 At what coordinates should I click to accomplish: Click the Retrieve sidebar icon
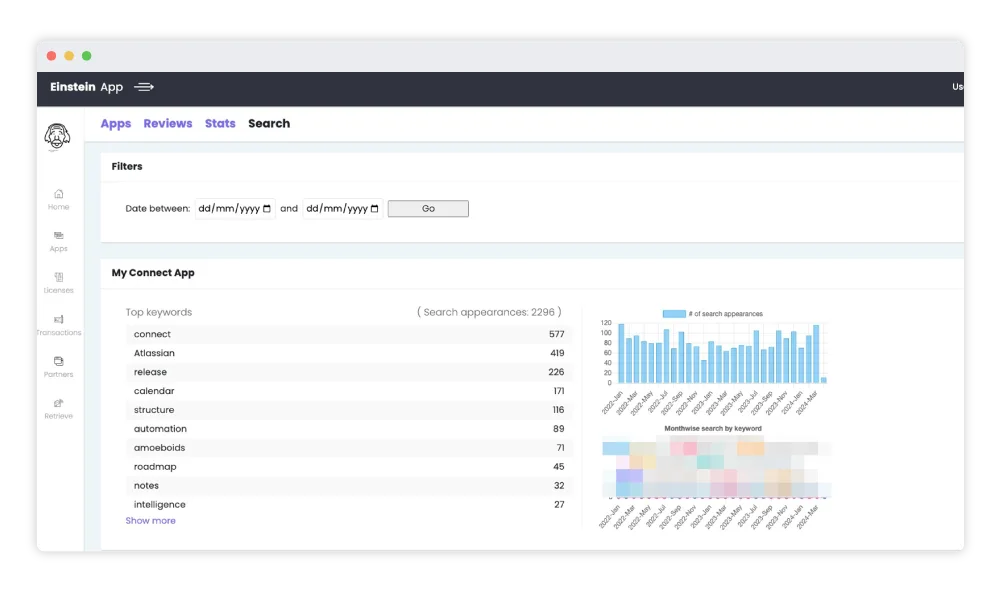pyautogui.click(x=58, y=404)
